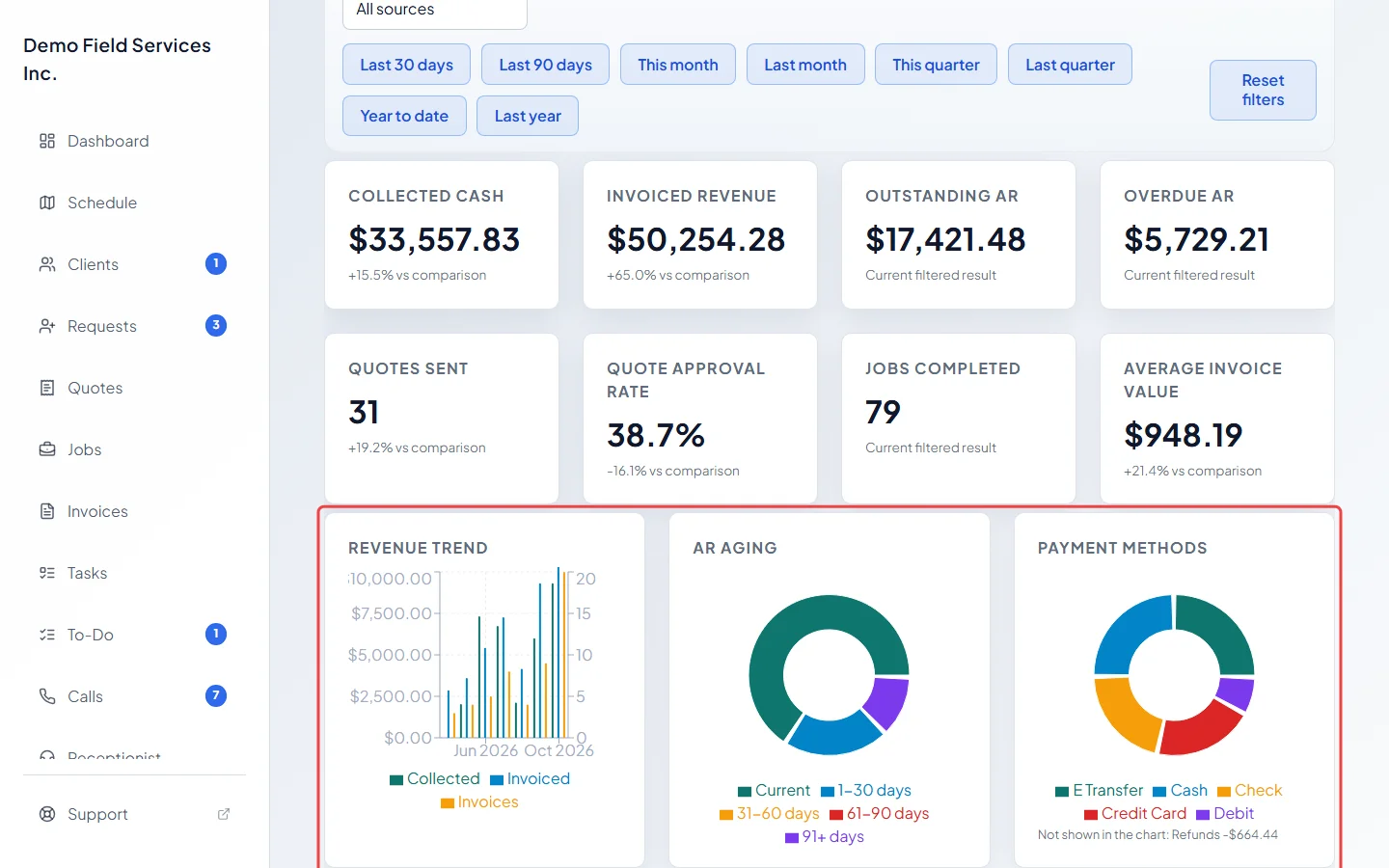Click the Demo Field Services Inc. title

[x=117, y=59]
